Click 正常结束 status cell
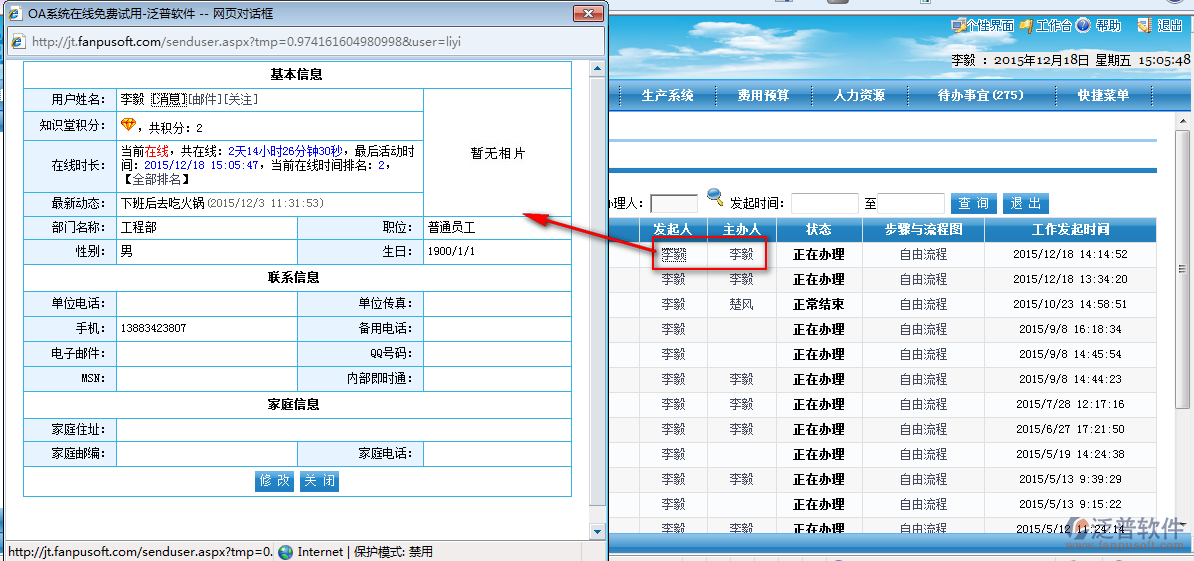The height and width of the screenshot is (561, 1194). pos(819,304)
